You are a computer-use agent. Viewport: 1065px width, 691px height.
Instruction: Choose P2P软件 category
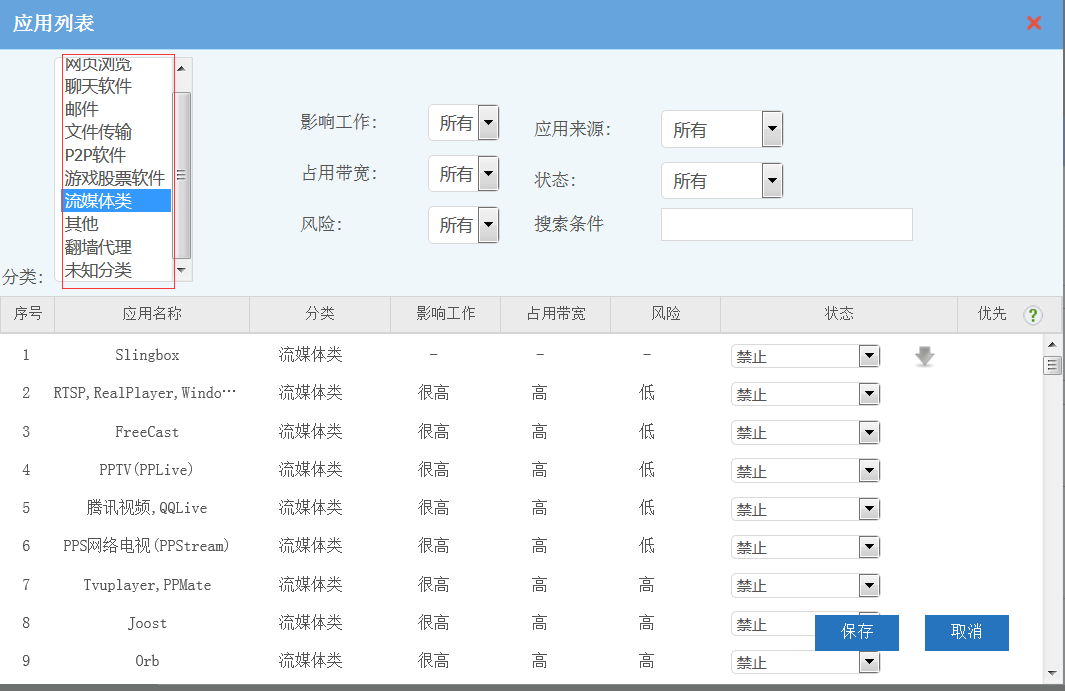pos(95,155)
